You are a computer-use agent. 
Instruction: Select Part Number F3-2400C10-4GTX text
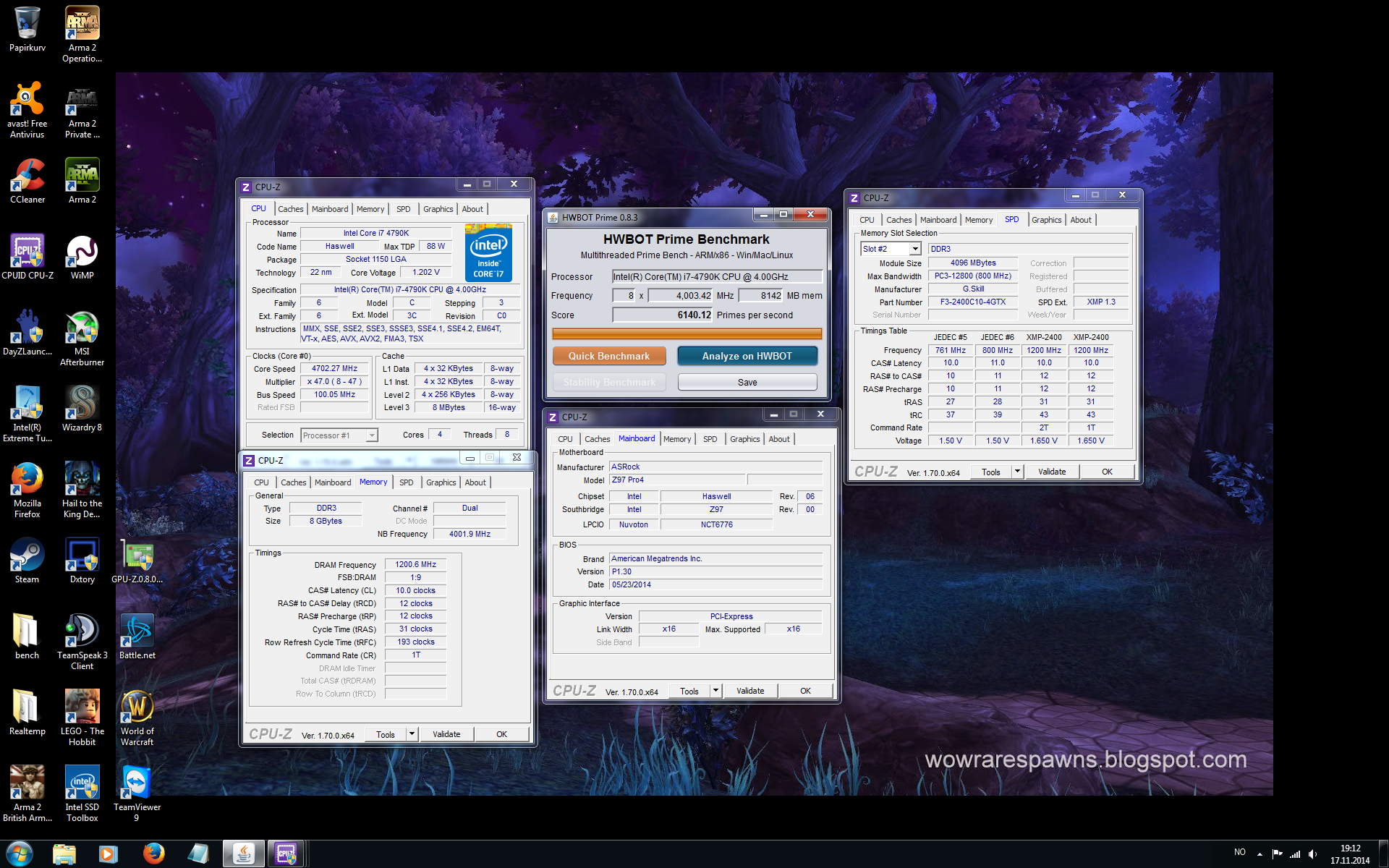click(x=973, y=302)
